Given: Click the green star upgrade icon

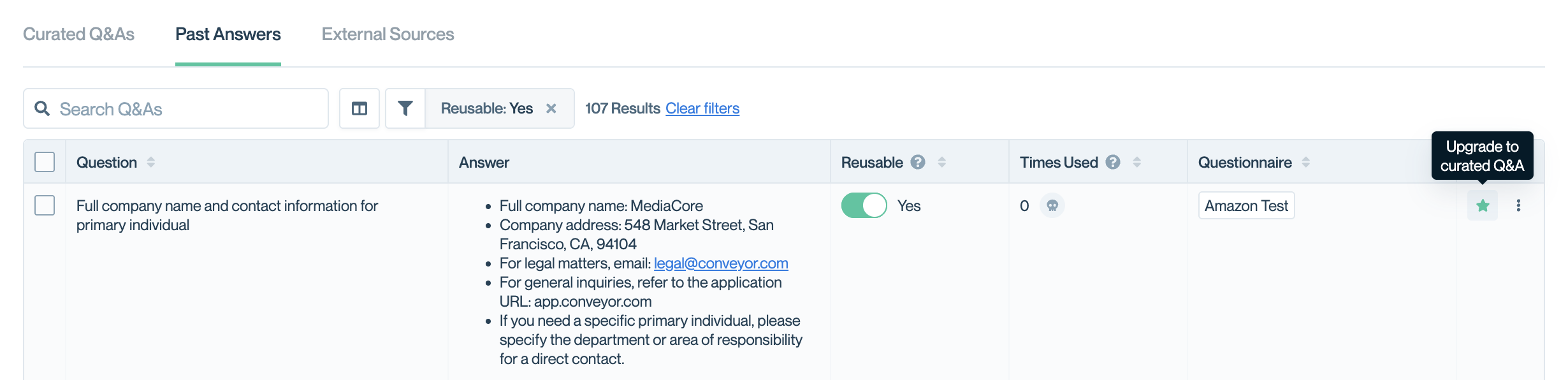Looking at the screenshot, I should pos(1483,205).
